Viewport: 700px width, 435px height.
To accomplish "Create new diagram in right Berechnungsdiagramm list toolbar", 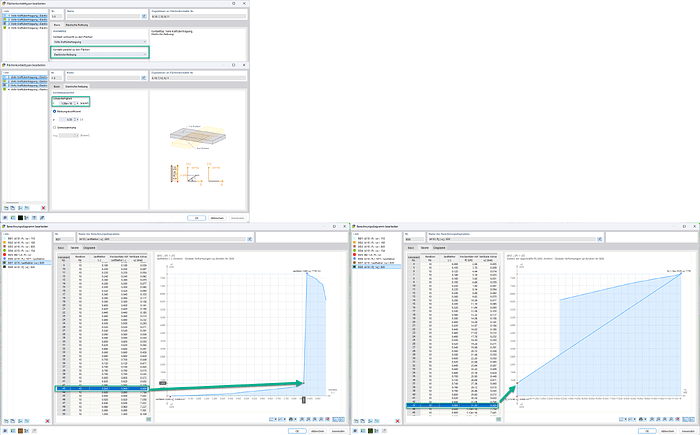I will tap(356, 421).
